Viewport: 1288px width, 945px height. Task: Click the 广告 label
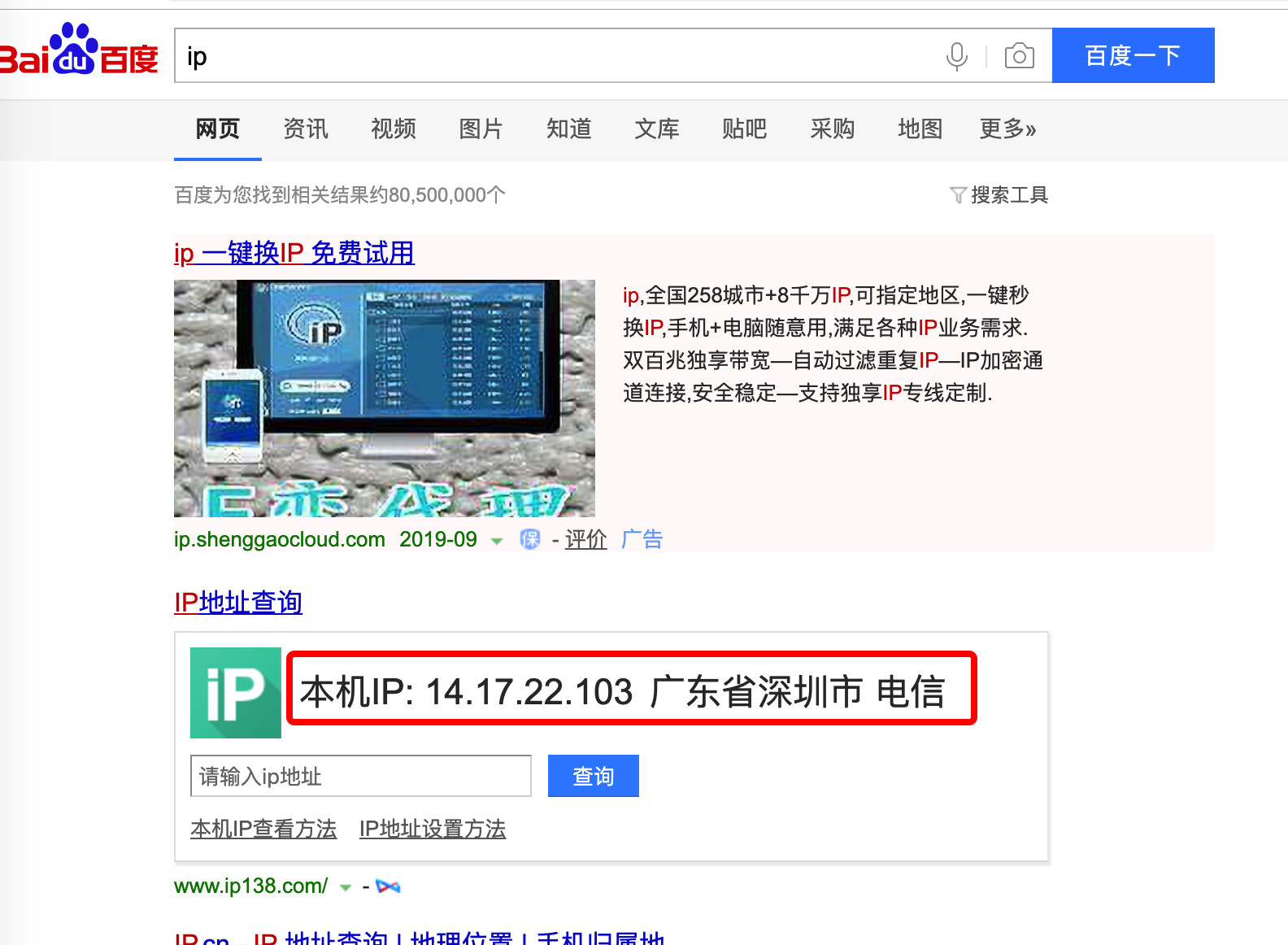[642, 539]
